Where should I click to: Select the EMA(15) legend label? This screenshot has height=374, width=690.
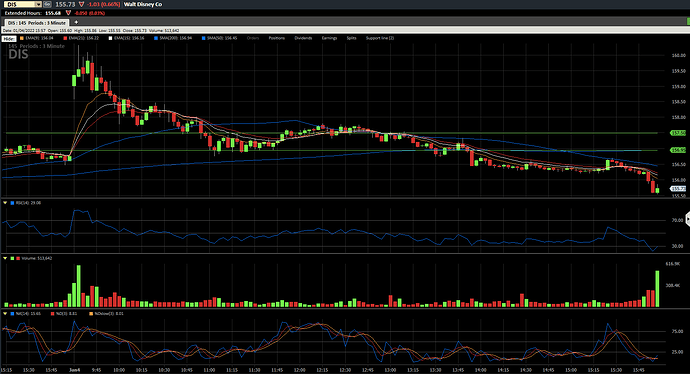click(129, 38)
